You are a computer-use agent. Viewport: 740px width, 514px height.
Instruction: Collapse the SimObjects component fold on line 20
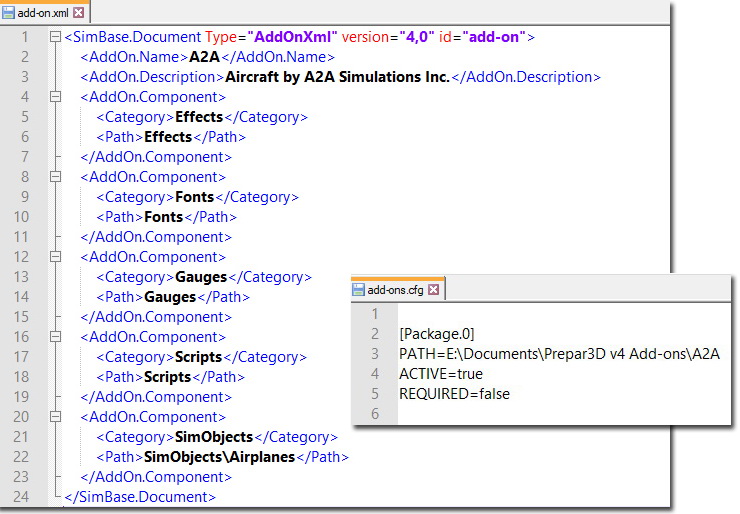tap(54, 417)
